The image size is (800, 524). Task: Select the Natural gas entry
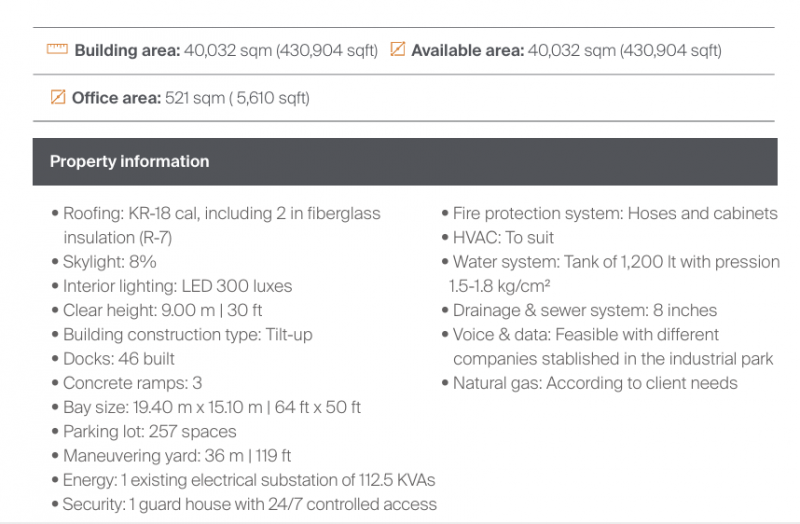coord(595,383)
